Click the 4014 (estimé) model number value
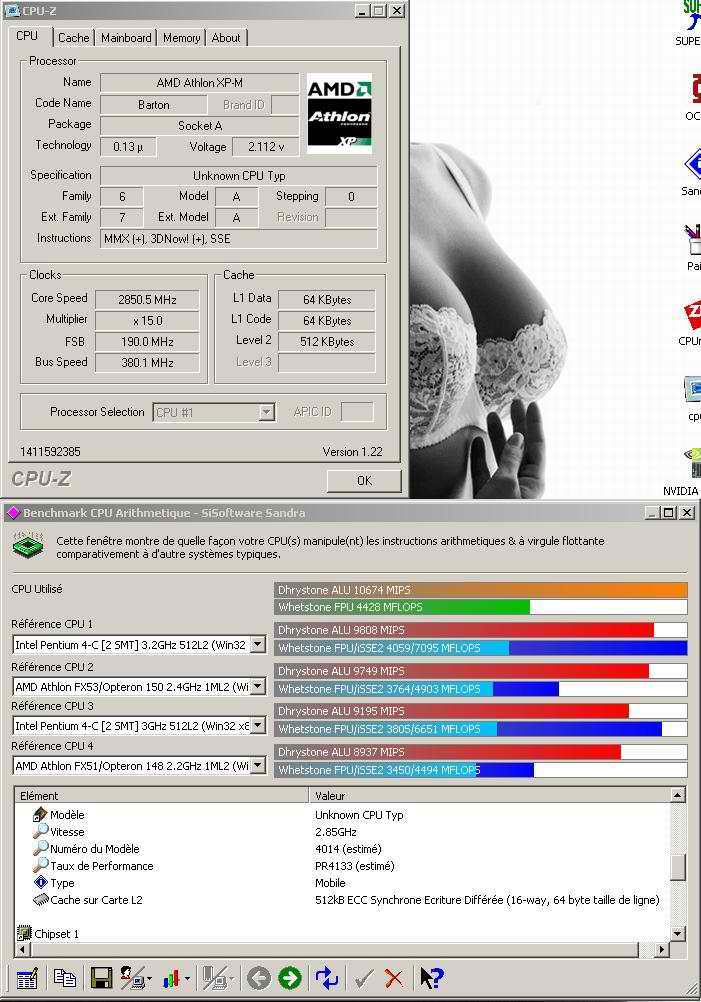The width and height of the screenshot is (701, 1002). click(x=348, y=849)
